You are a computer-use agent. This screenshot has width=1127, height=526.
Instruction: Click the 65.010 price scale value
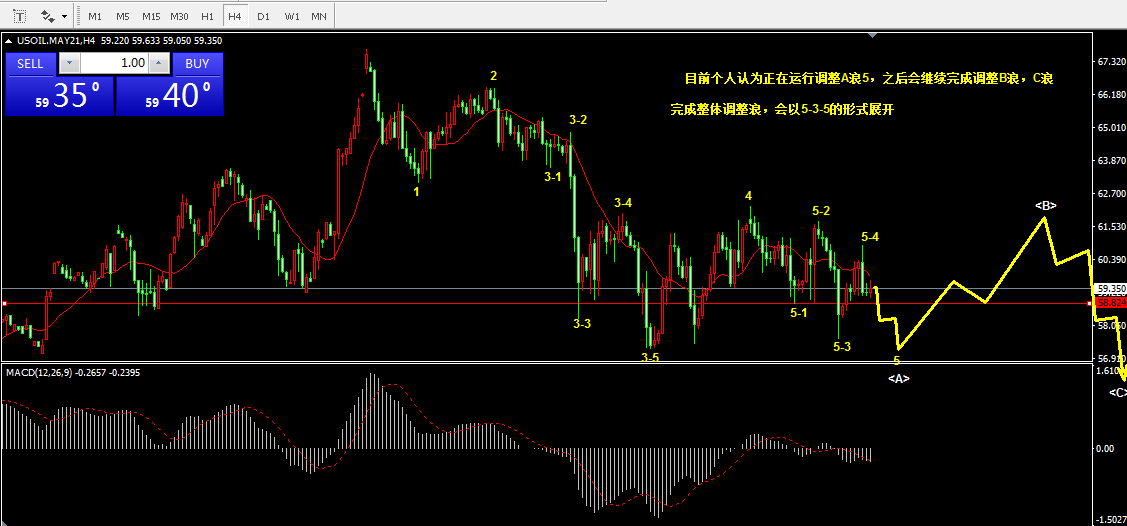[x=1110, y=128]
